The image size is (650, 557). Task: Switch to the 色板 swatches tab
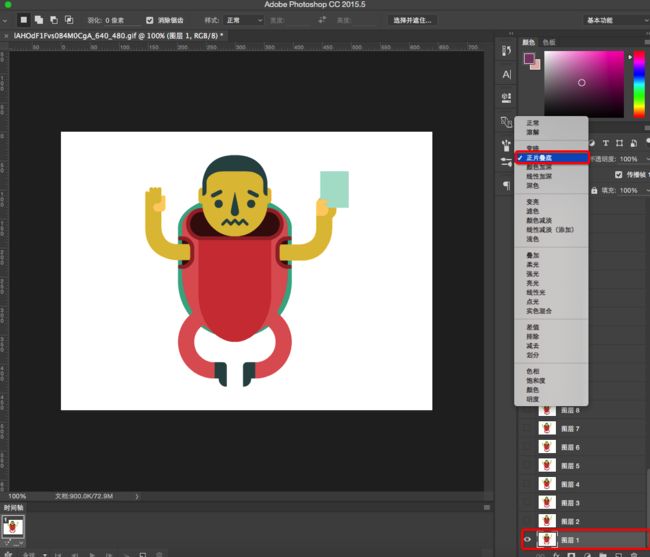point(549,42)
